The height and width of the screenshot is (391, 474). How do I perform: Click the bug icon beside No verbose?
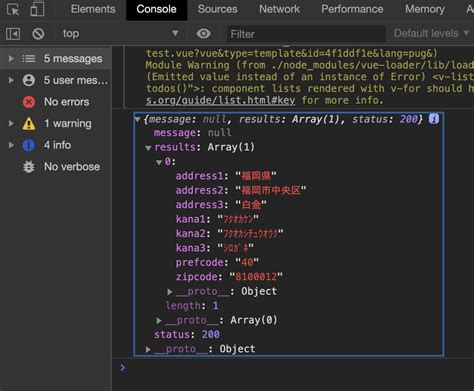coord(29,167)
